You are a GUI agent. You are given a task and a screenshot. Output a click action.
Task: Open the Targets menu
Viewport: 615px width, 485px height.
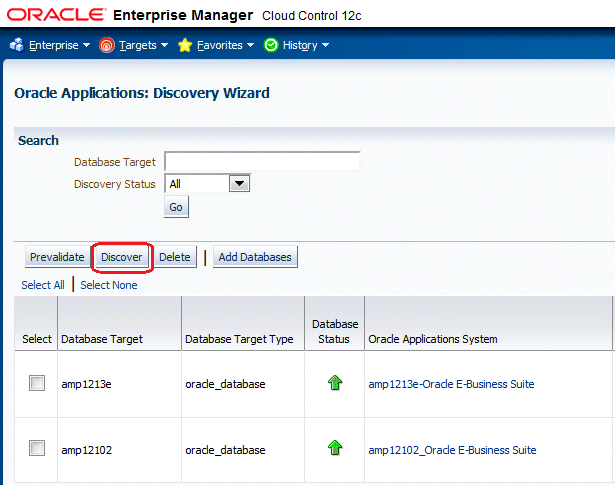(138, 45)
